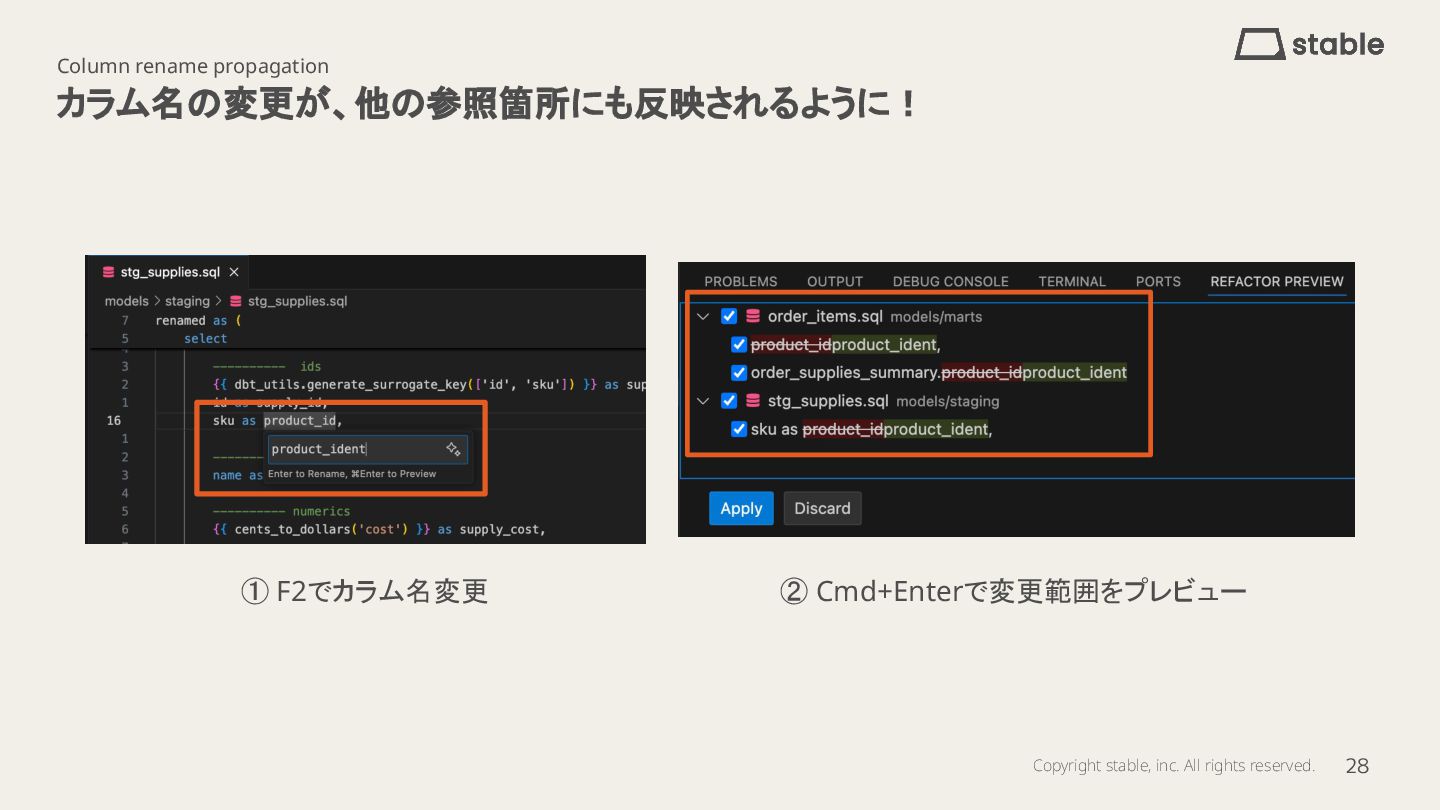Click 'staging' in the breadcrumb path
Viewport: 1440px width, 810px height.
tap(187, 301)
